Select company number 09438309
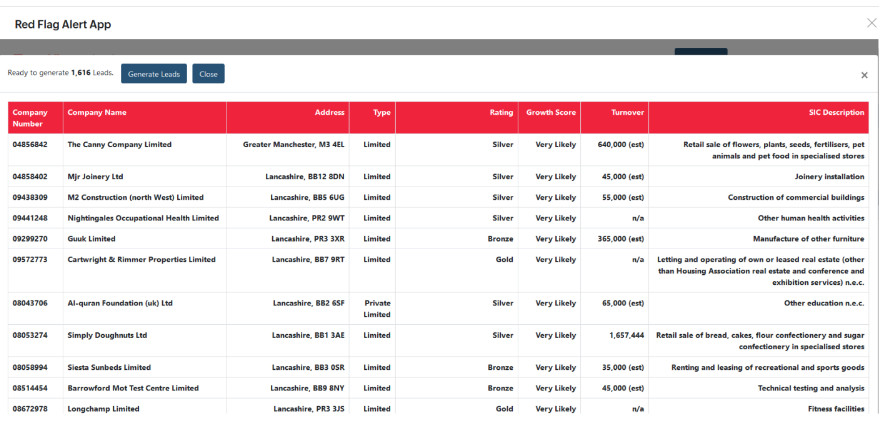The image size is (881, 423). (x=30, y=197)
